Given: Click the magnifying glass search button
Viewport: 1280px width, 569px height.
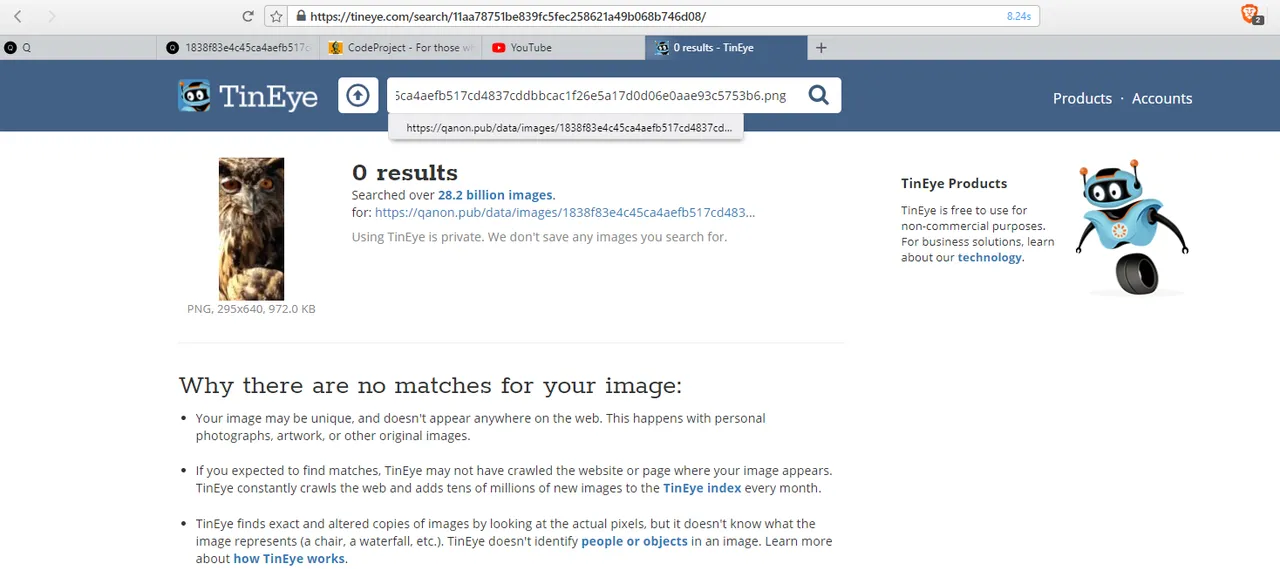Looking at the screenshot, I should tap(819, 95).
